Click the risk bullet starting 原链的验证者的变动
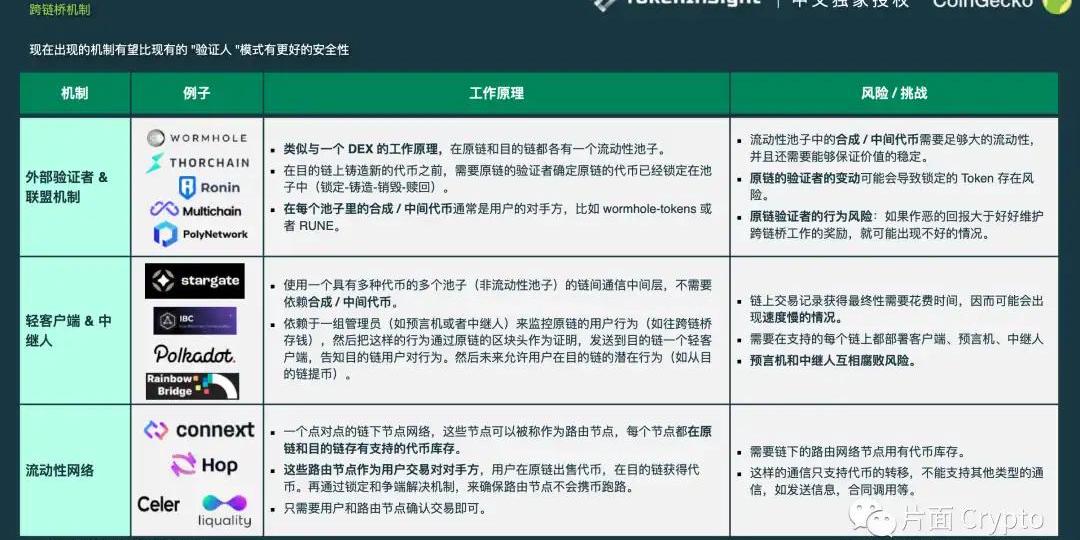This screenshot has width=1080, height=540. (x=885, y=187)
